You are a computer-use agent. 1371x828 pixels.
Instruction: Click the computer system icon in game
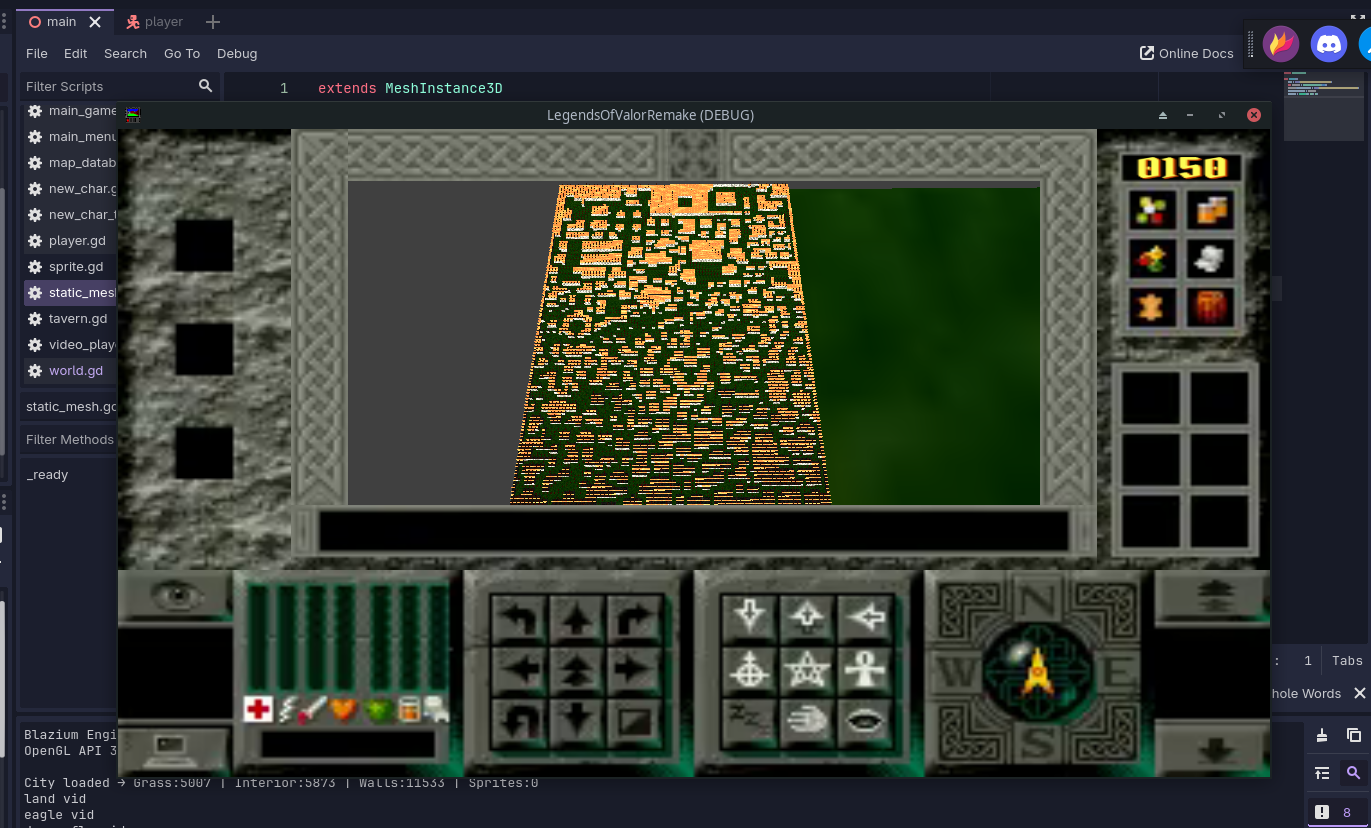click(176, 747)
